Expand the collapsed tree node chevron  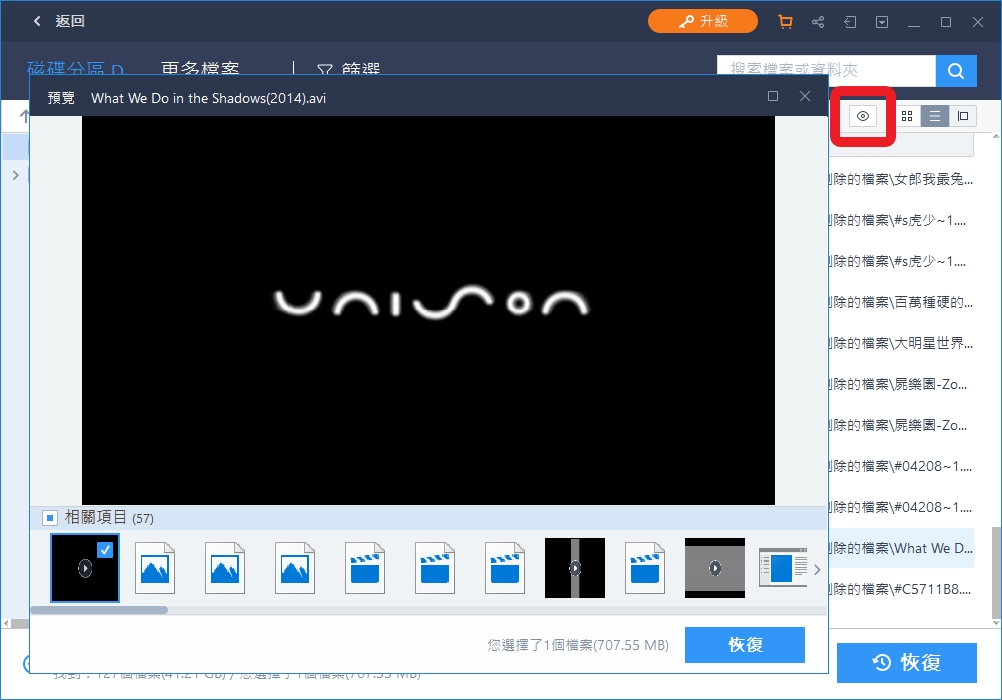point(15,175)
